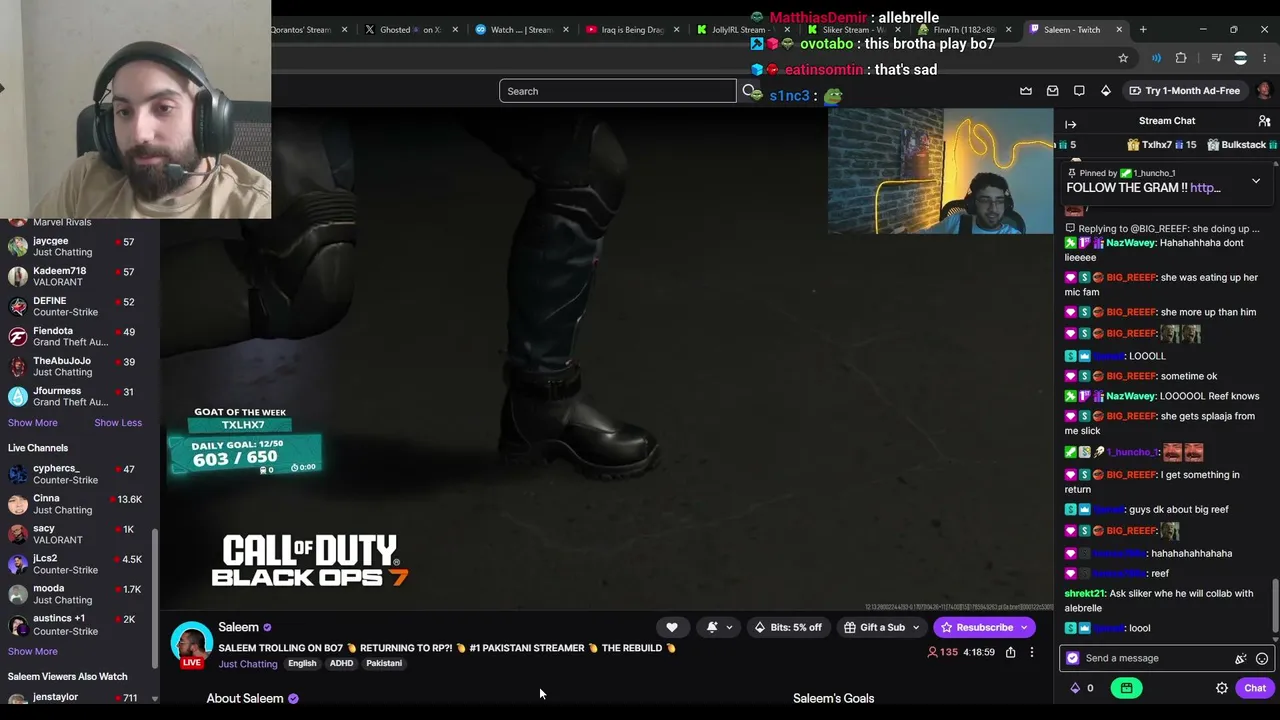Open a new browser tab

[1143, 30]
